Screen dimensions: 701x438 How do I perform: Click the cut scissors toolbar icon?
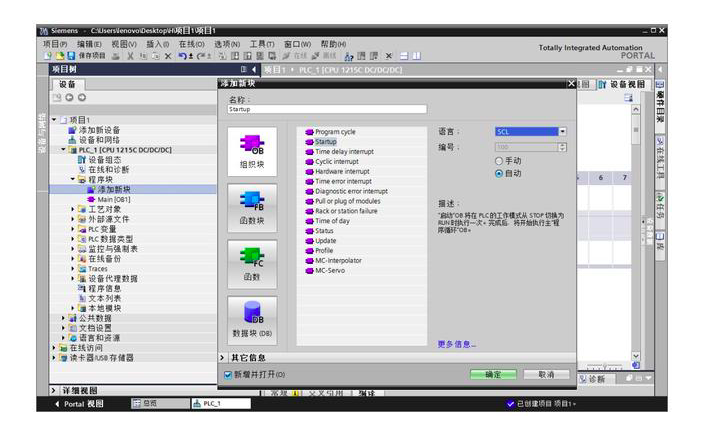[130, 56]
